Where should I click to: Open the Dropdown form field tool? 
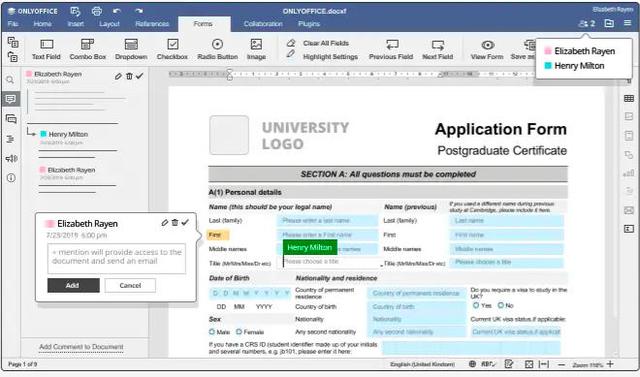131,49
